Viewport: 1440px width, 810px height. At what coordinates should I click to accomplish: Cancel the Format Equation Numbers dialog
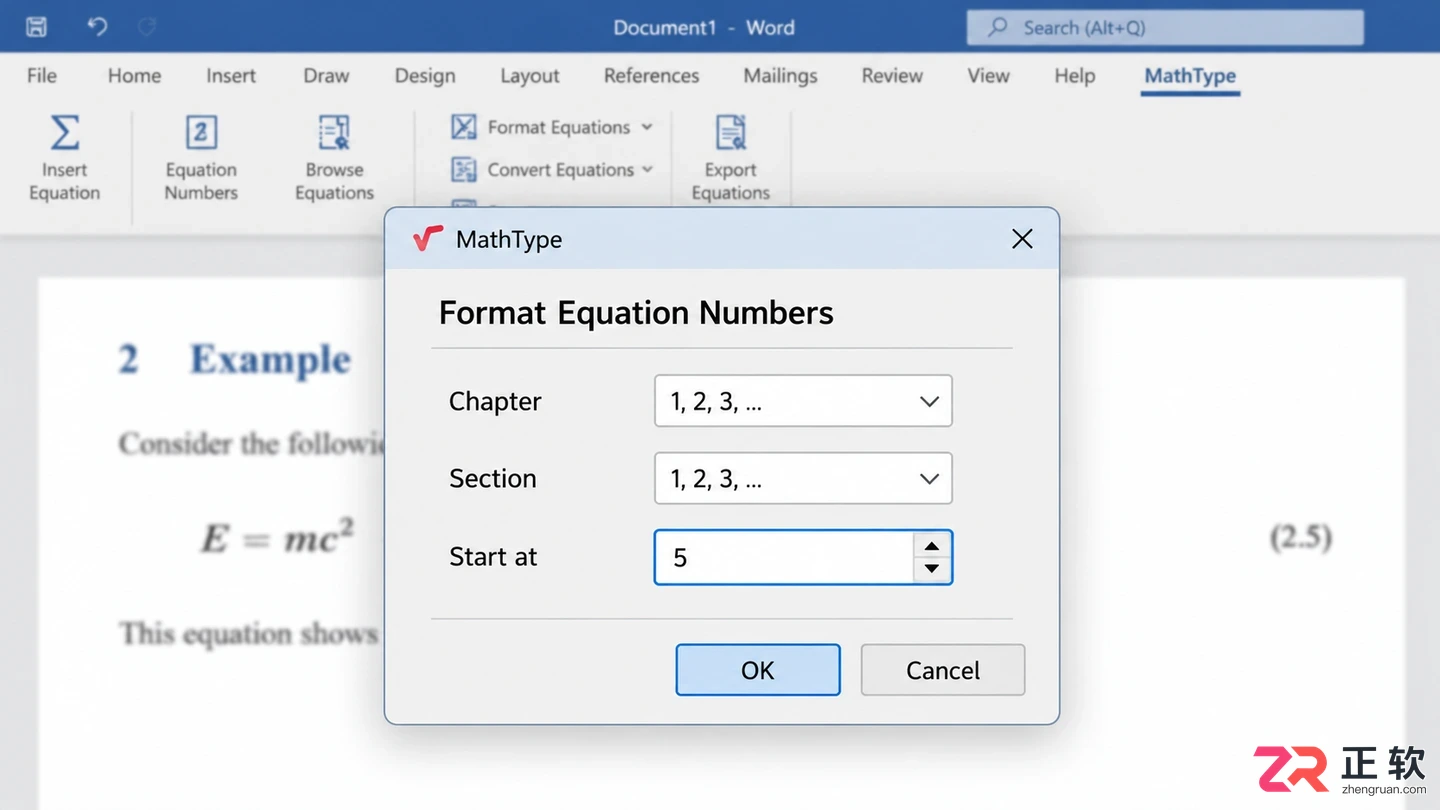(x=943, y=670)
